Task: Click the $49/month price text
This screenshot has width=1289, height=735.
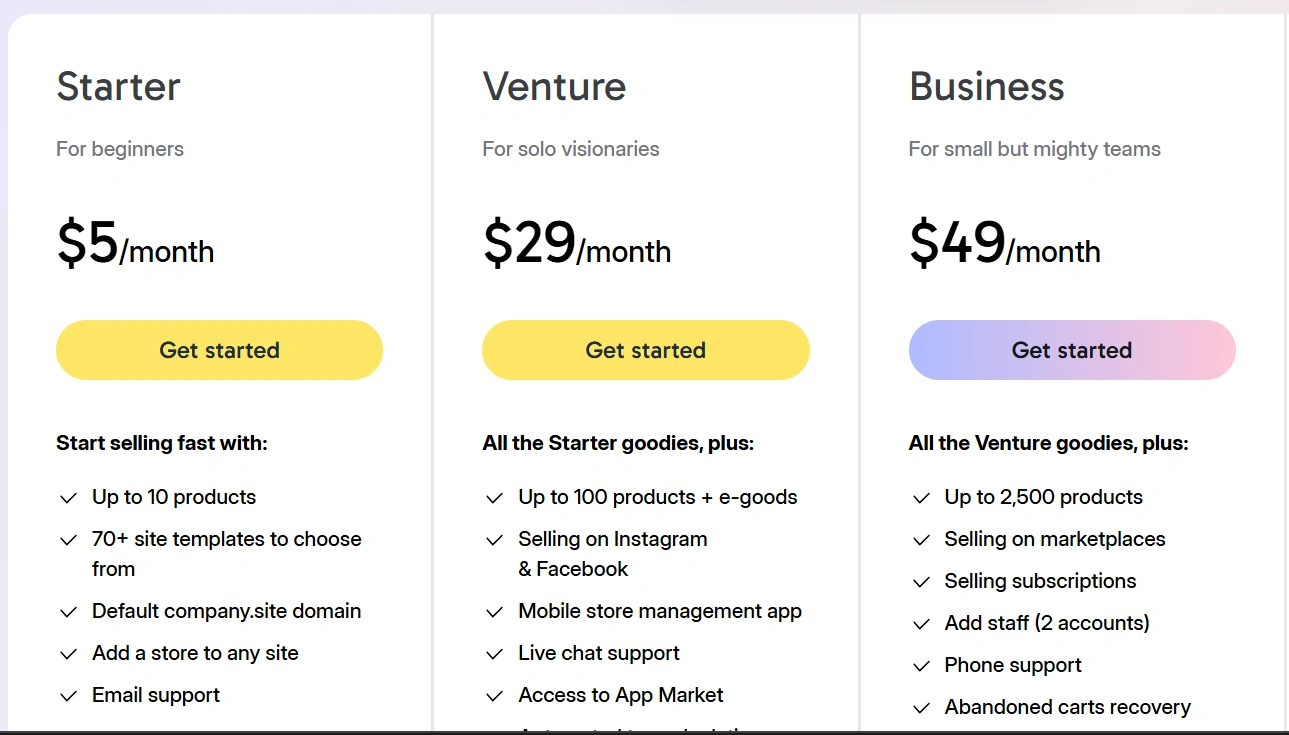Action: click(1004, 245)
